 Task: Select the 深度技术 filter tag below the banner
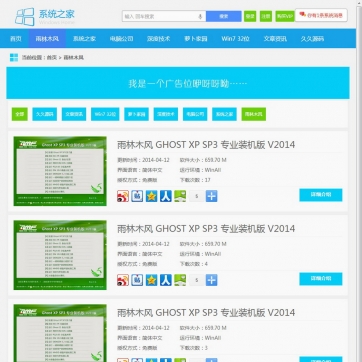(x=166, y=114)
